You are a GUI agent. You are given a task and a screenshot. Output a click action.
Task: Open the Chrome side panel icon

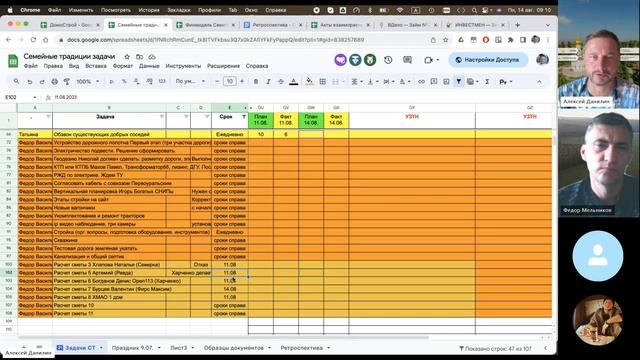tap(523, 40)
